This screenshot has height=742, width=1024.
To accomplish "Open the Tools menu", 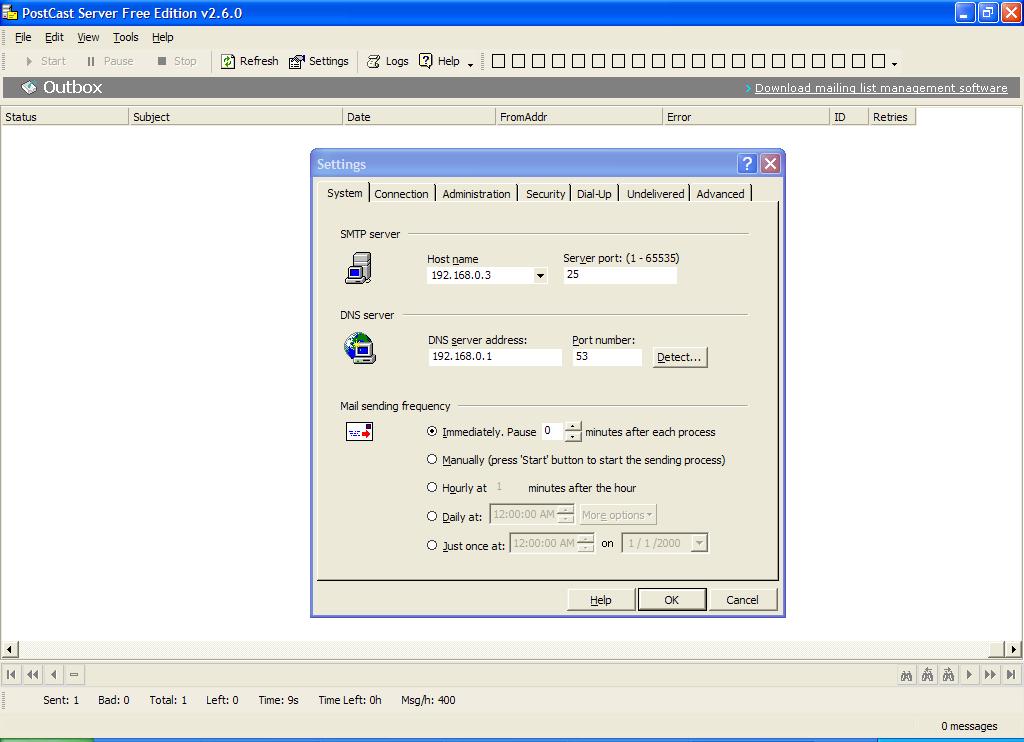I will coord(125,37).
